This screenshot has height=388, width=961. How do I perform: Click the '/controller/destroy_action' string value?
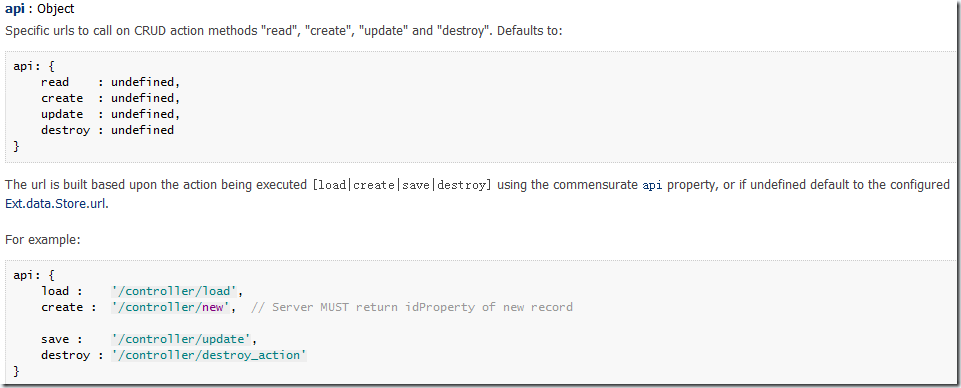coord(208,355)
